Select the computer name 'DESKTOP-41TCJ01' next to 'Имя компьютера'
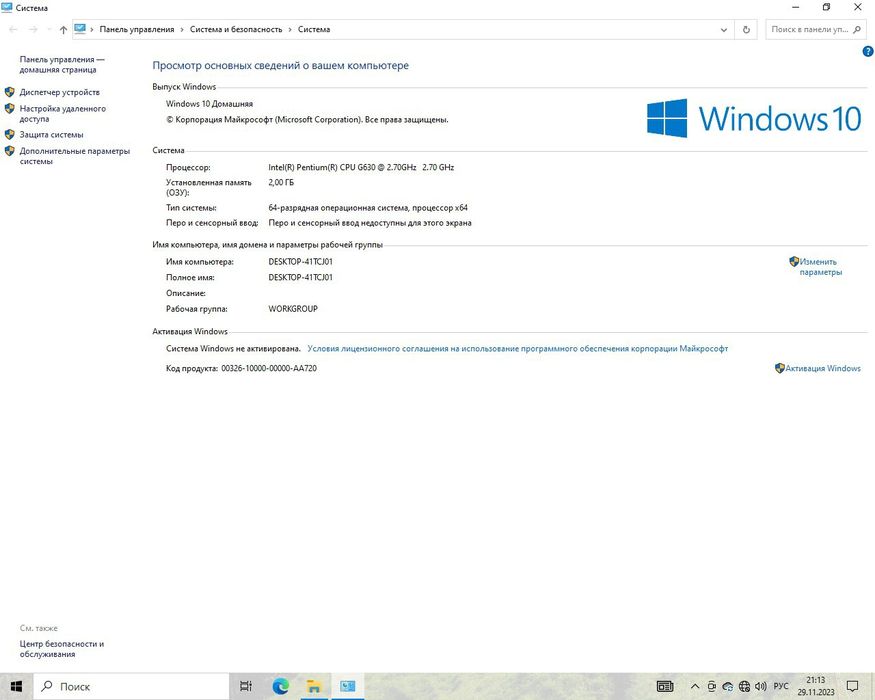The image size is (875, 700). [300, 262]
